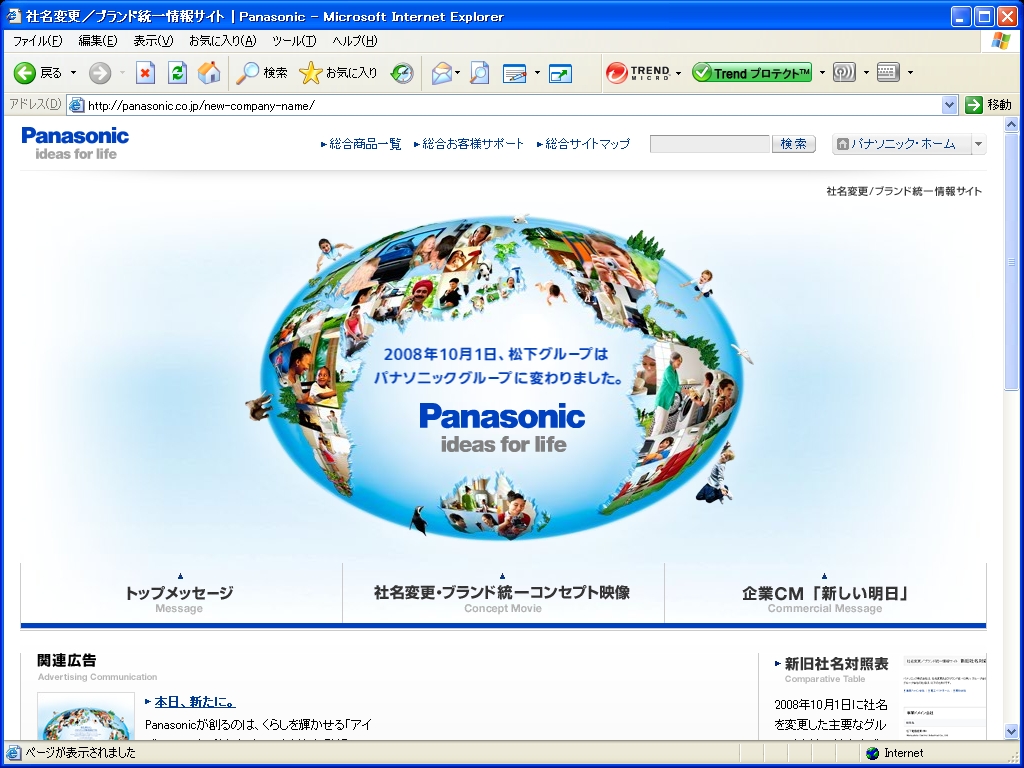Click the IE page icon in address bar
The image size is (1024, 768).
pyautogui.click(x=76, y=105)
